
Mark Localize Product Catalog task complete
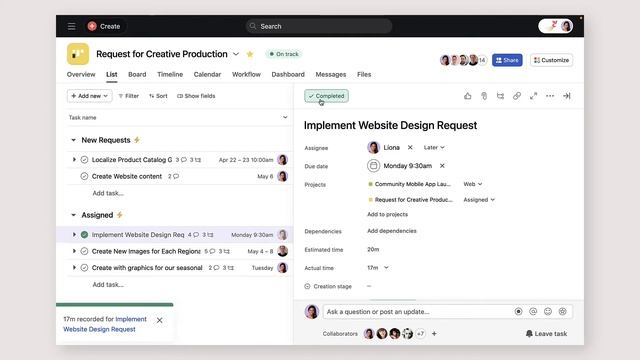click(x=84, y=160)
